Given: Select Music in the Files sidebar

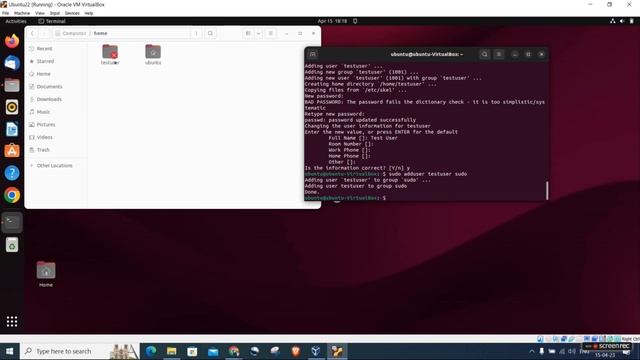Looking at the screenshot, I should pos(56,112).
